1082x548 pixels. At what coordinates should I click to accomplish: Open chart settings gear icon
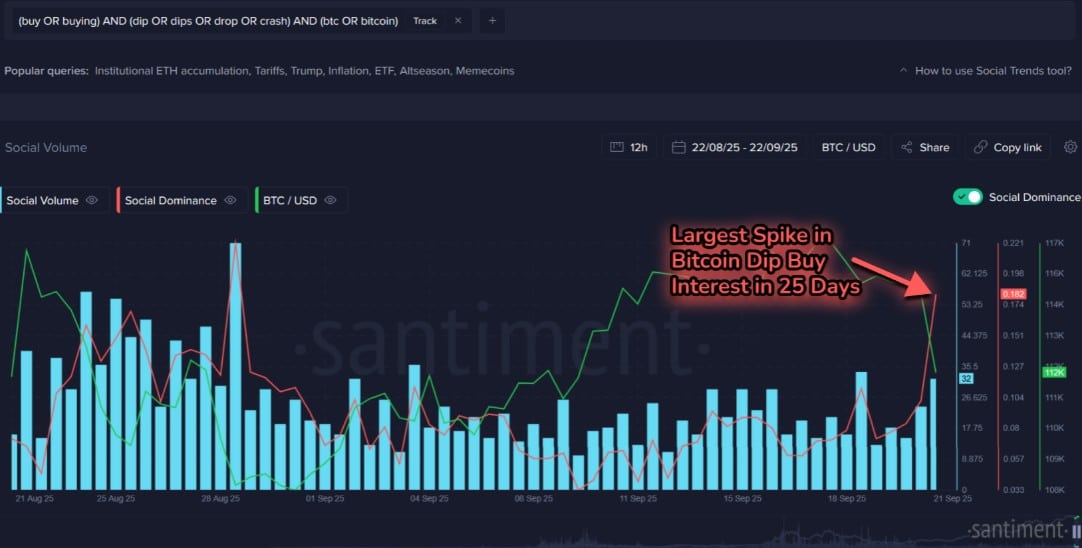(x=1070, y=147)
